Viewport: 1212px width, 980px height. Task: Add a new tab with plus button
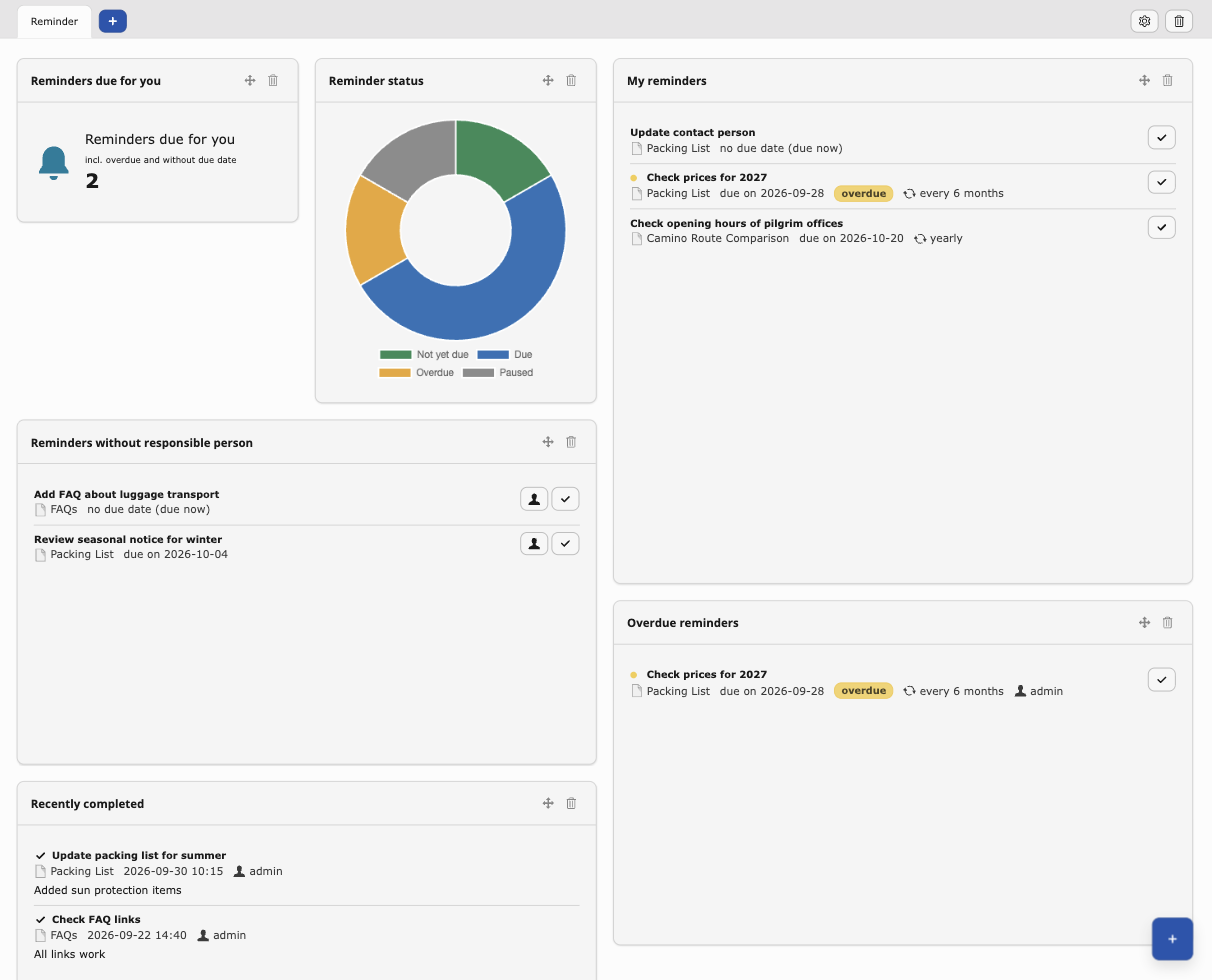pyautogui.click(x=113, y=21)
